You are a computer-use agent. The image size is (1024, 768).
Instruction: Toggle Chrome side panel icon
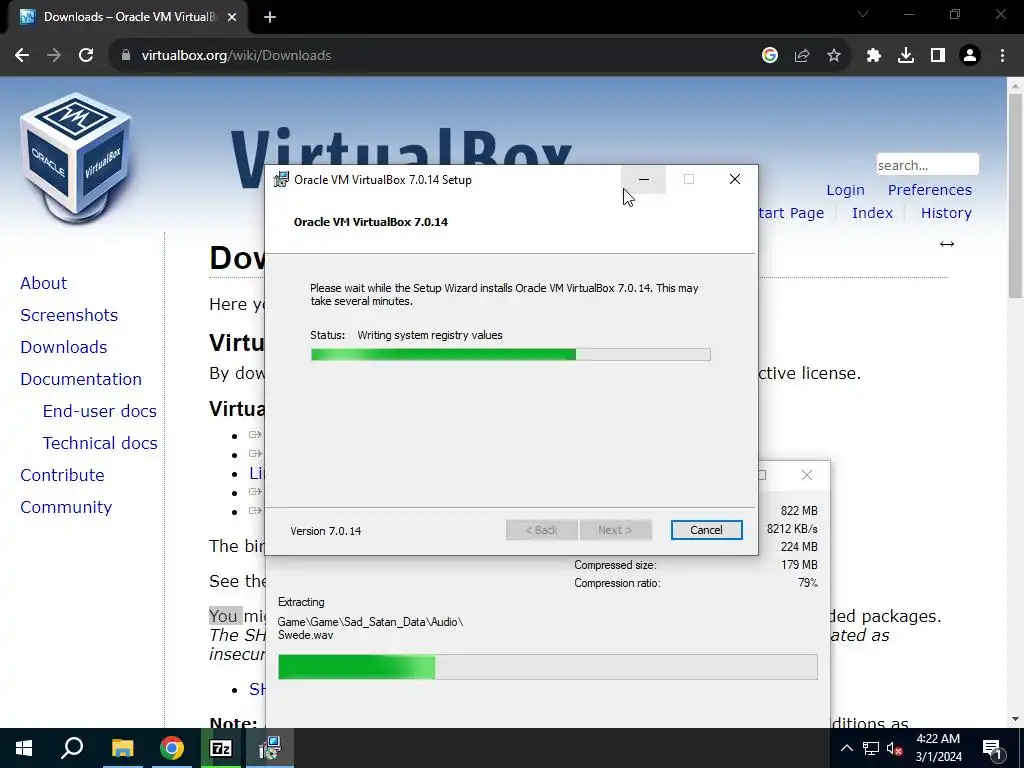tap(938, 56)
